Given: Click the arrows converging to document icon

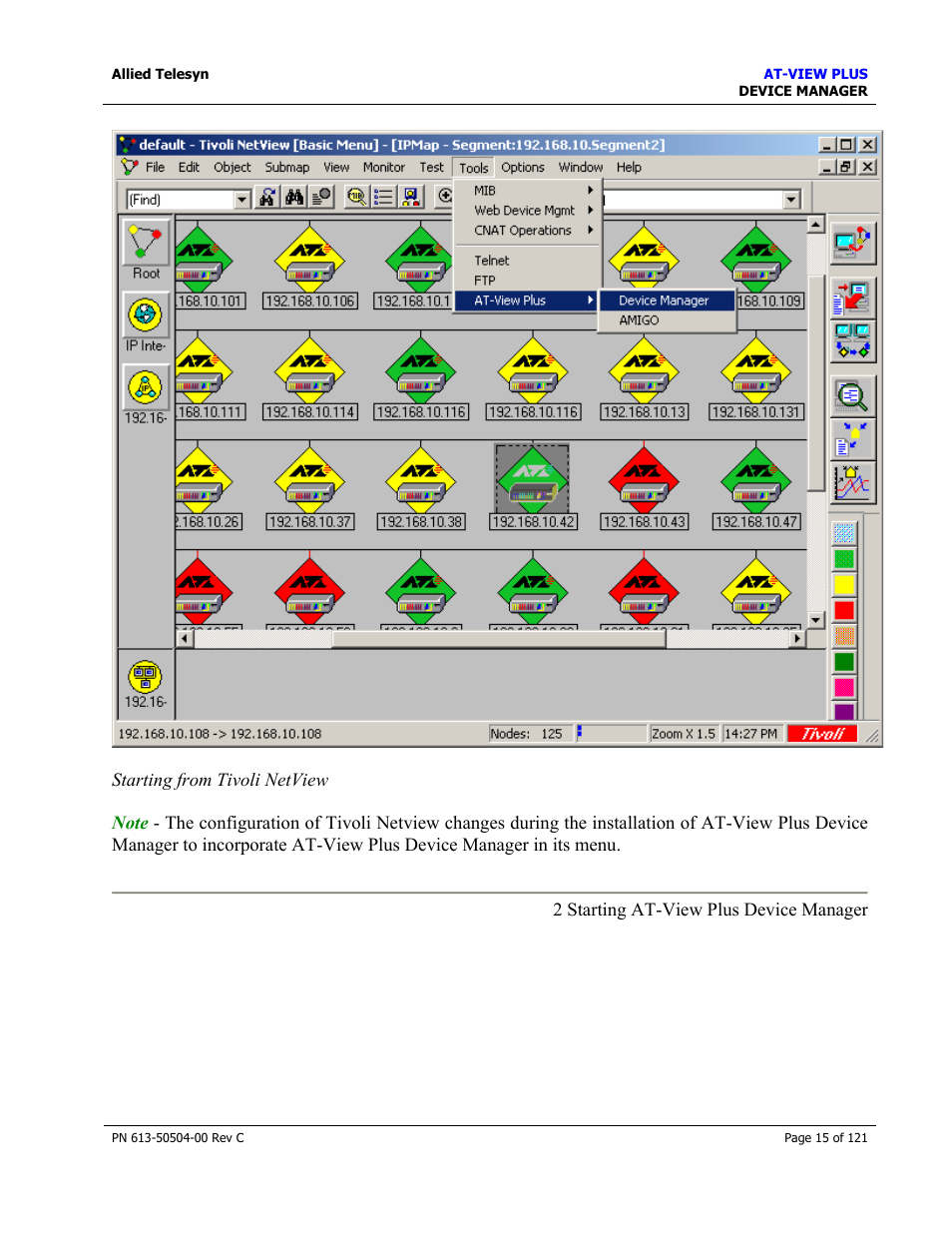Looking at the screenshot, I should click(x=853, y=439).
